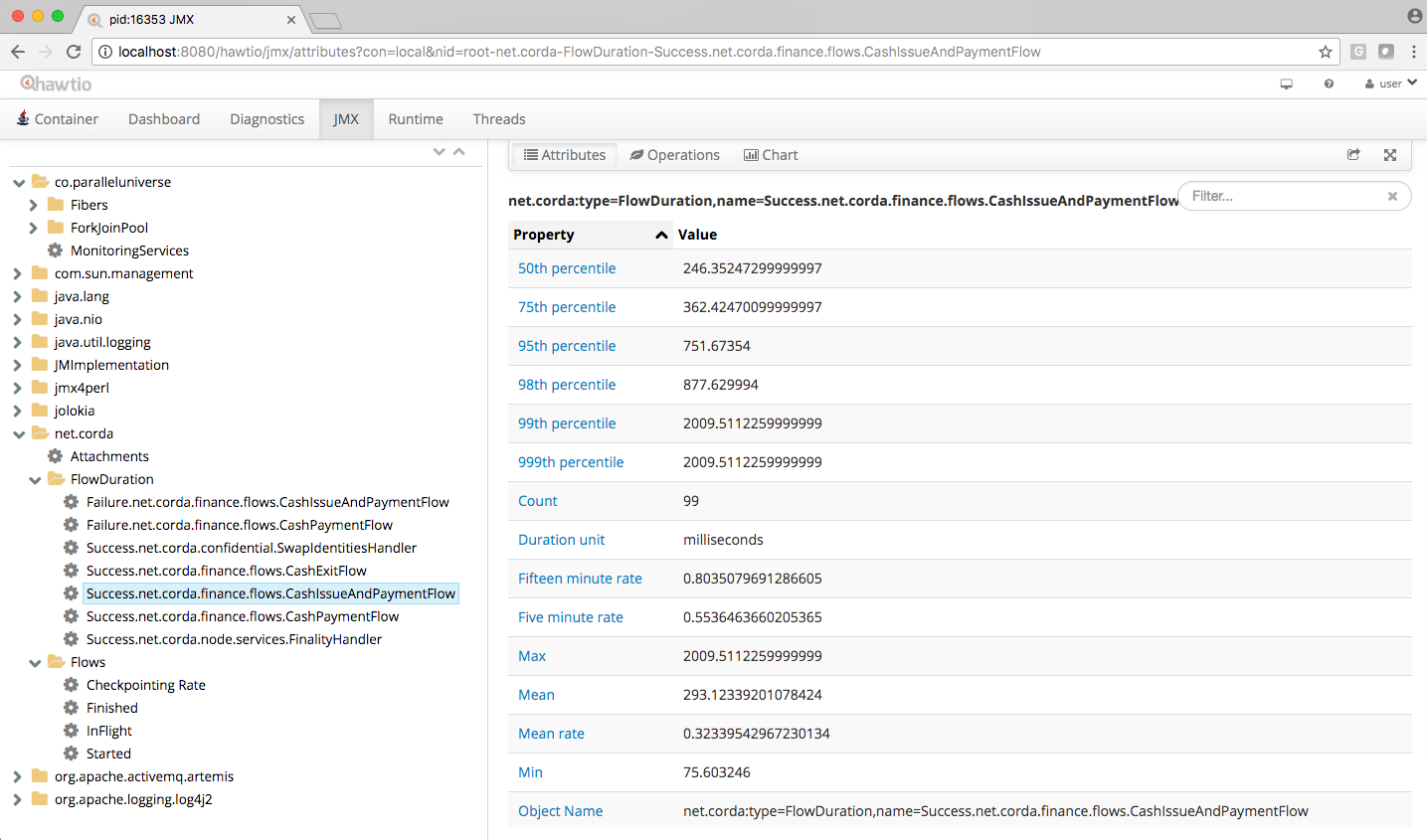
Task: Reload the page with browser refresh icon
Action: click(x=74, y=52)
